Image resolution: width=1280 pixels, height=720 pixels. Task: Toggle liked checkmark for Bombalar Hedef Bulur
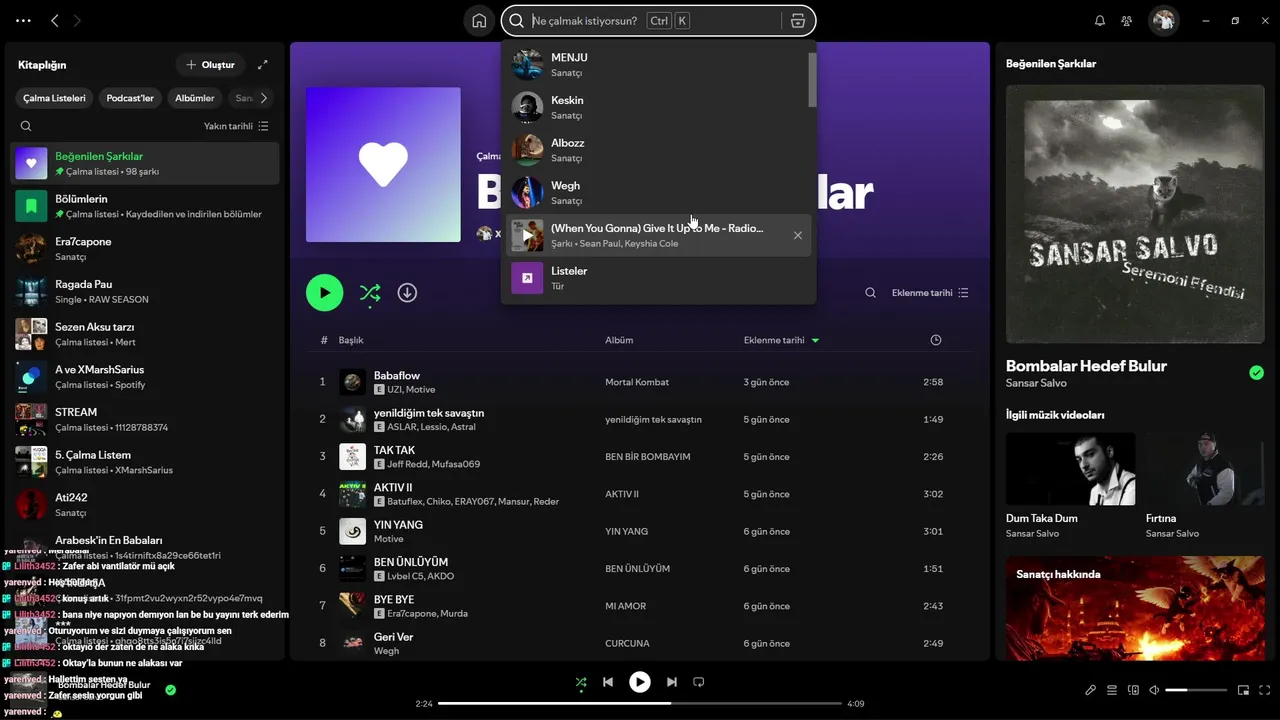click(1256, 373)
